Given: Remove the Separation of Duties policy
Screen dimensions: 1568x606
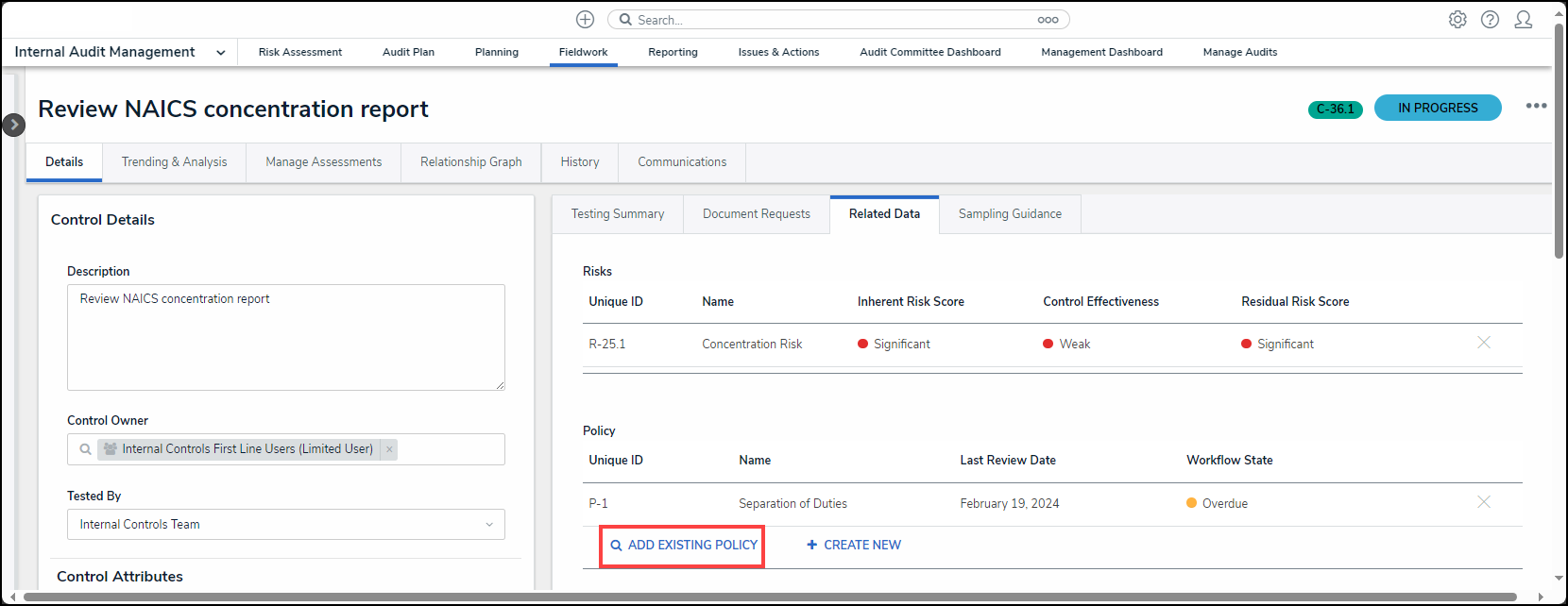Looking at the screenshot, I should (x=1483, y=502).
